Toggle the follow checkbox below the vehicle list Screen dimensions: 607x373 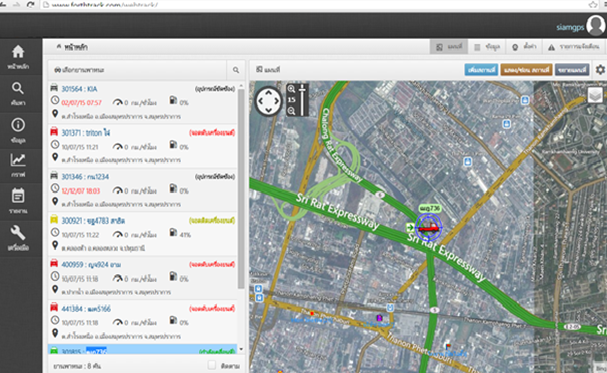(212, 365)
